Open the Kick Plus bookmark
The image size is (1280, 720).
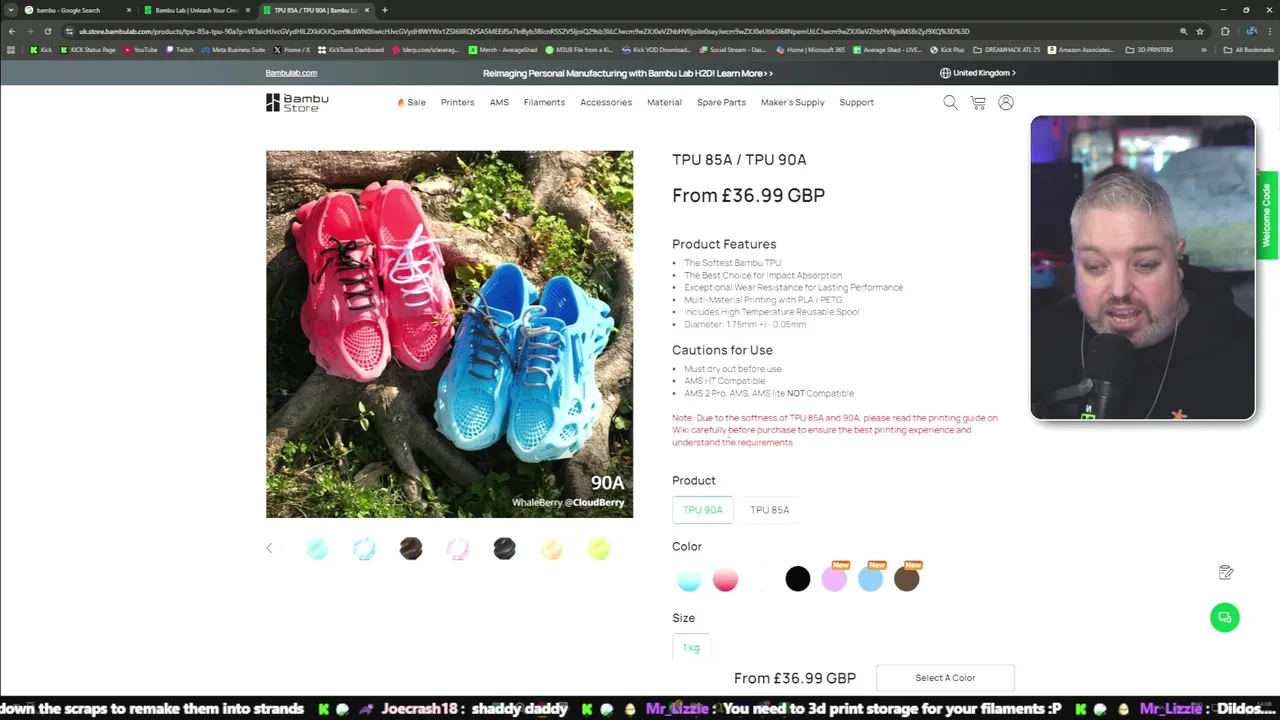pyautogui.click(x=947, y=49)
